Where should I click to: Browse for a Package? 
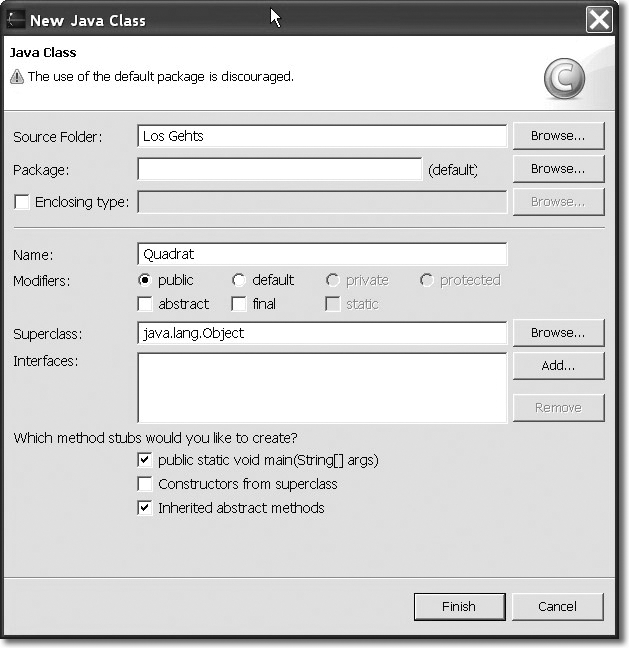(x=558, y=169)
